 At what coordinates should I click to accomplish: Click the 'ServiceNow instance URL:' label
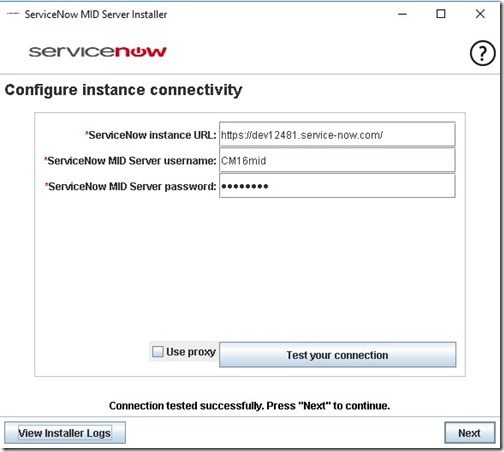[x=151, y=135]
